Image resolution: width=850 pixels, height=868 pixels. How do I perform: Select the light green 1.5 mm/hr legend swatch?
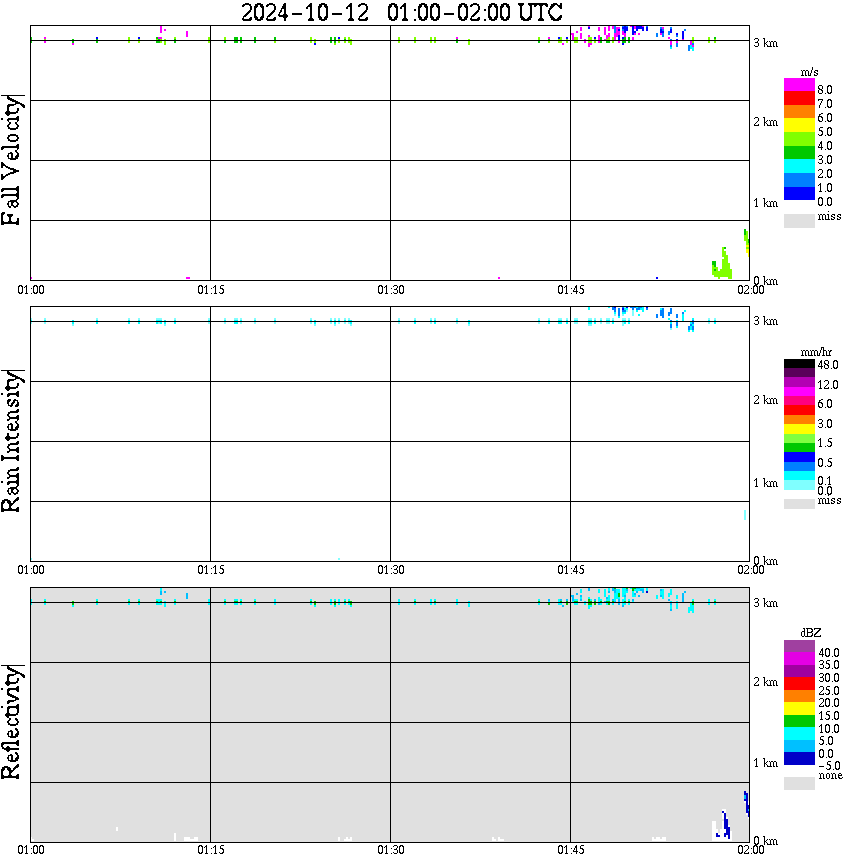(x=799, y=438)
